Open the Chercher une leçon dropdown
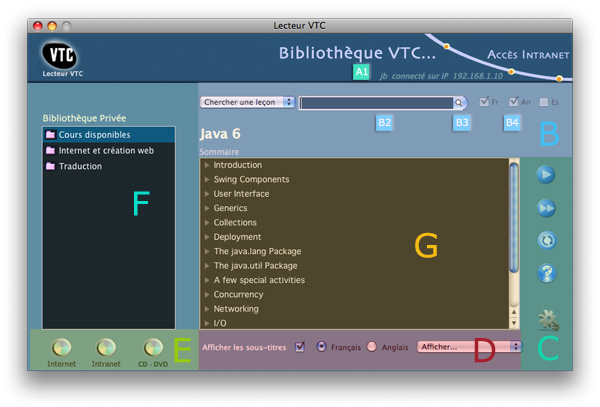This screenshot has height=407, width=600. (x=247, y=102)
